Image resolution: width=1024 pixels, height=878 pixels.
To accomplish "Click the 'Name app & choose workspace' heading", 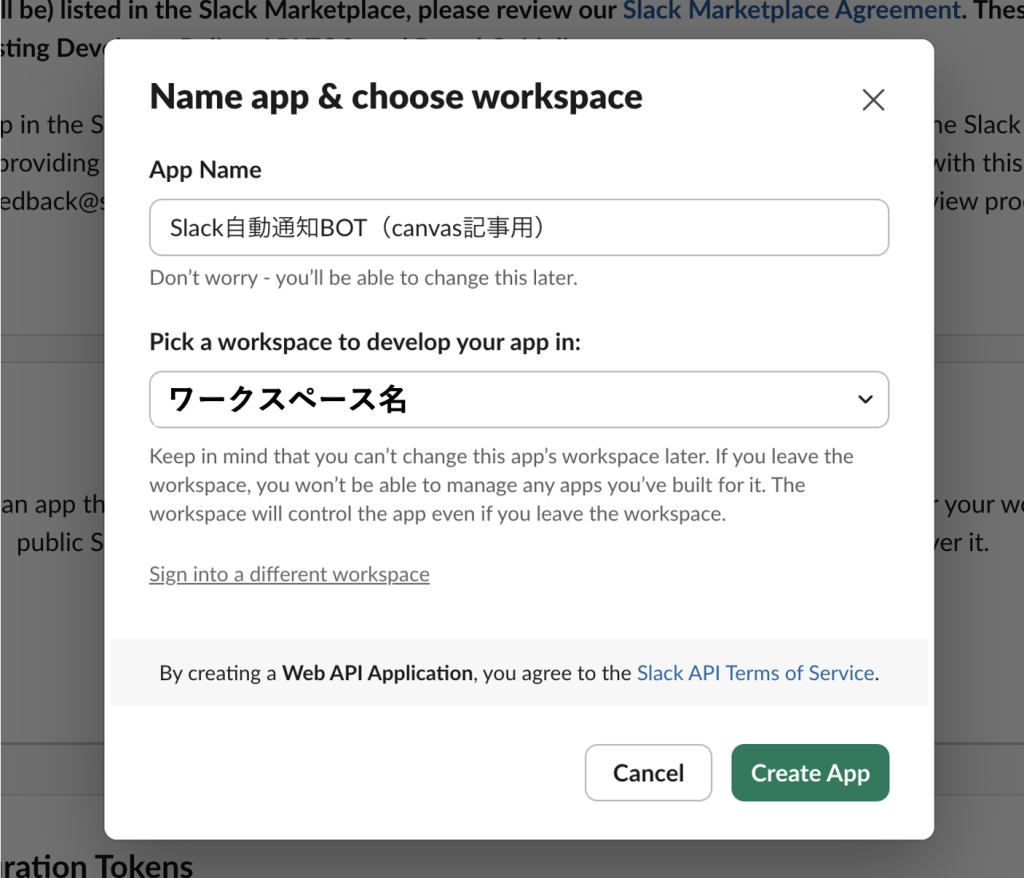I will pos(396,97).
